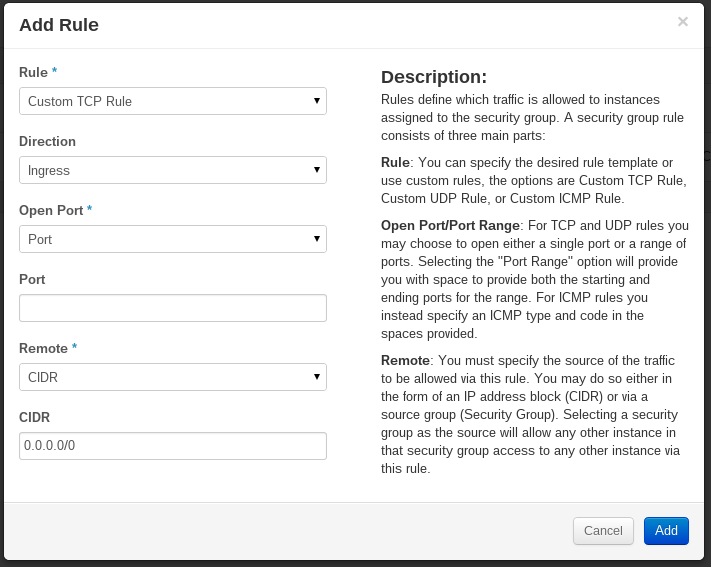The width and height of the screenshot is (711, 567).
Task: Click the CIDR field containing 0.0.0.0/0
Action: point(172,446)
